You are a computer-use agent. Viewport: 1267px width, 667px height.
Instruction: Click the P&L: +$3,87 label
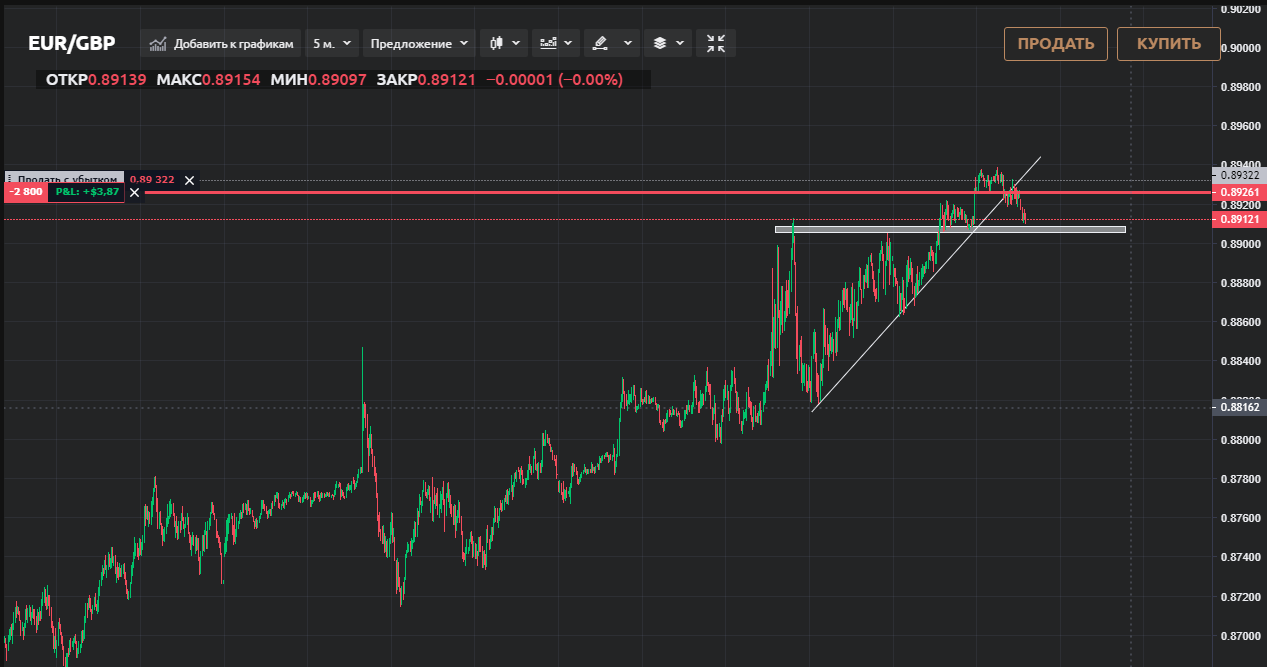[87, 192]
